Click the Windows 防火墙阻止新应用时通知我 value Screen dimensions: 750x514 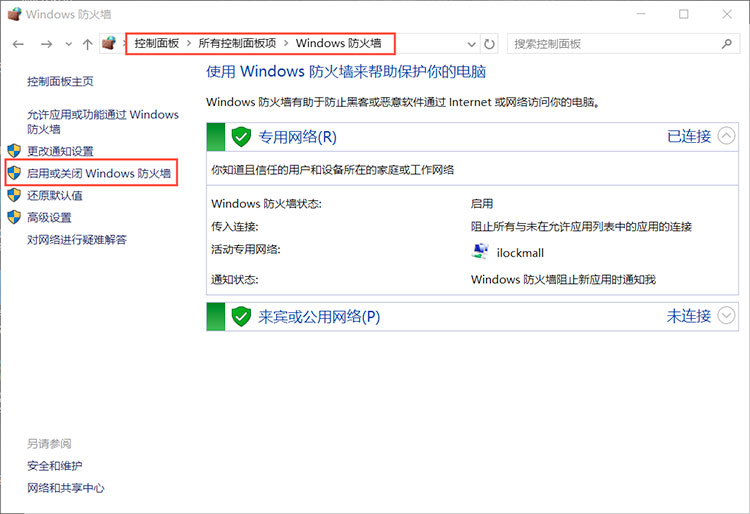(x=563, y=279)
